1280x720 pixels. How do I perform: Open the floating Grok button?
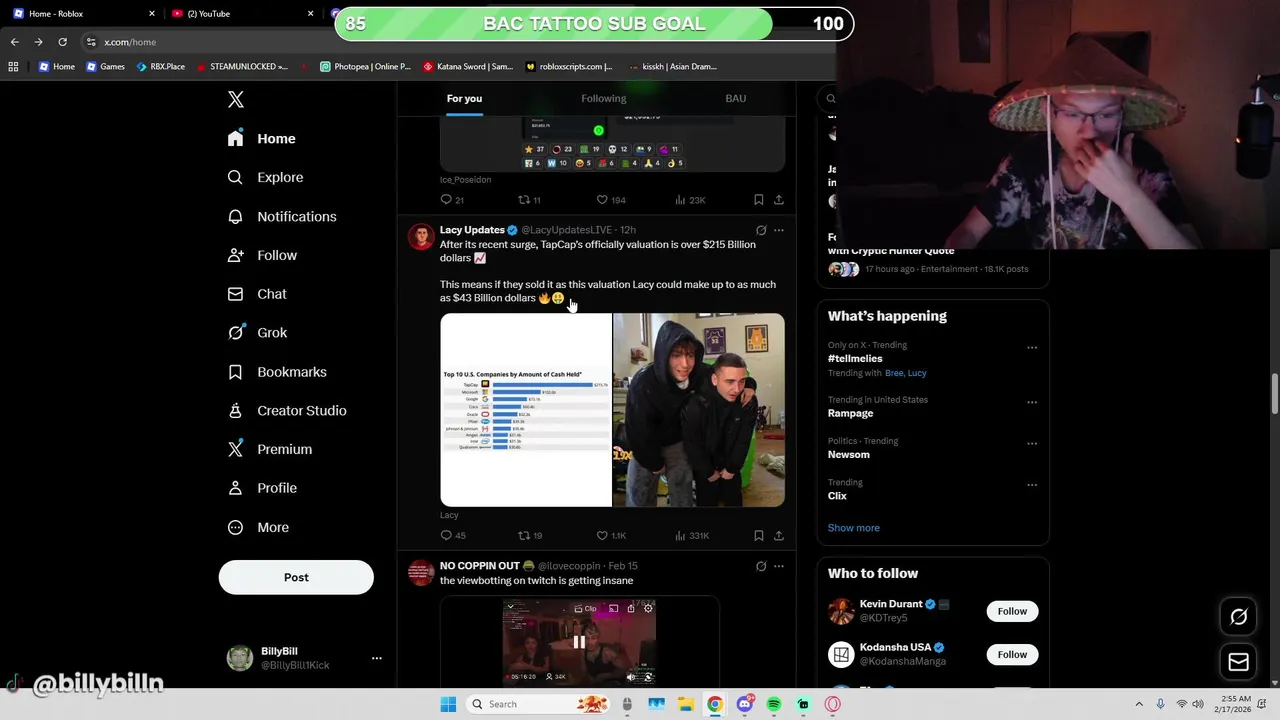[x=1238, y=617]
